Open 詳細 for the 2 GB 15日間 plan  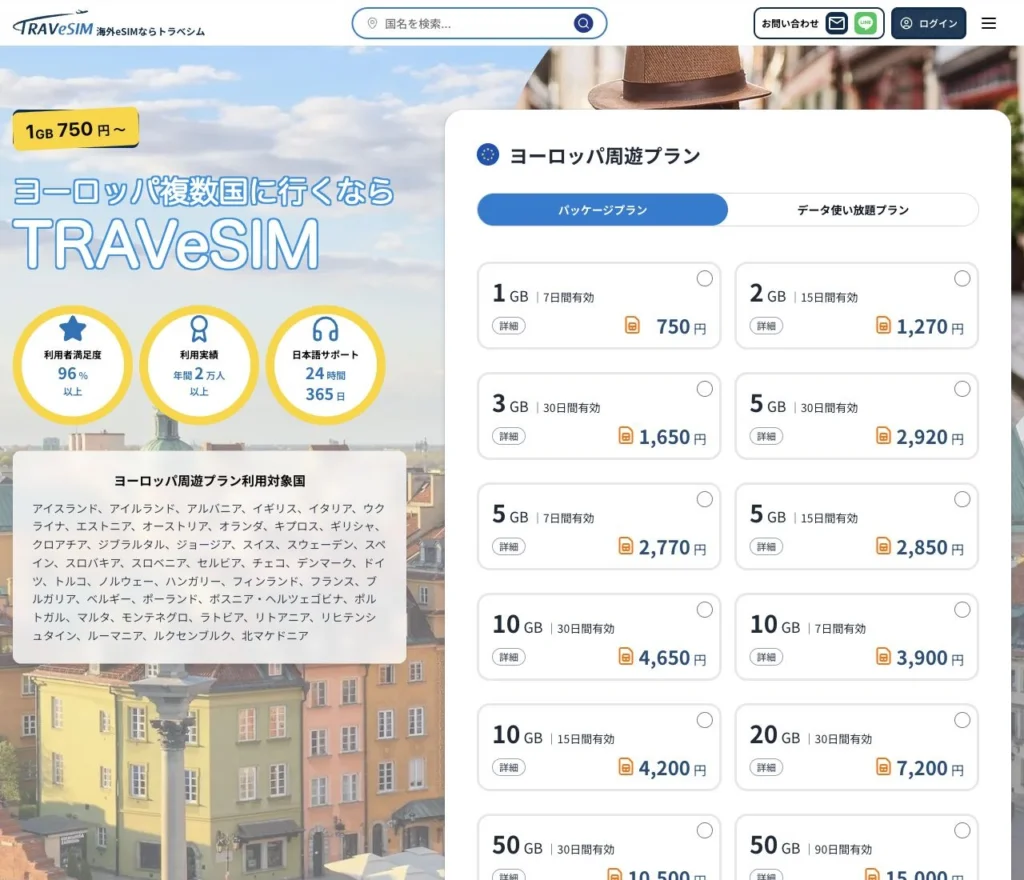tap(766, 326)
